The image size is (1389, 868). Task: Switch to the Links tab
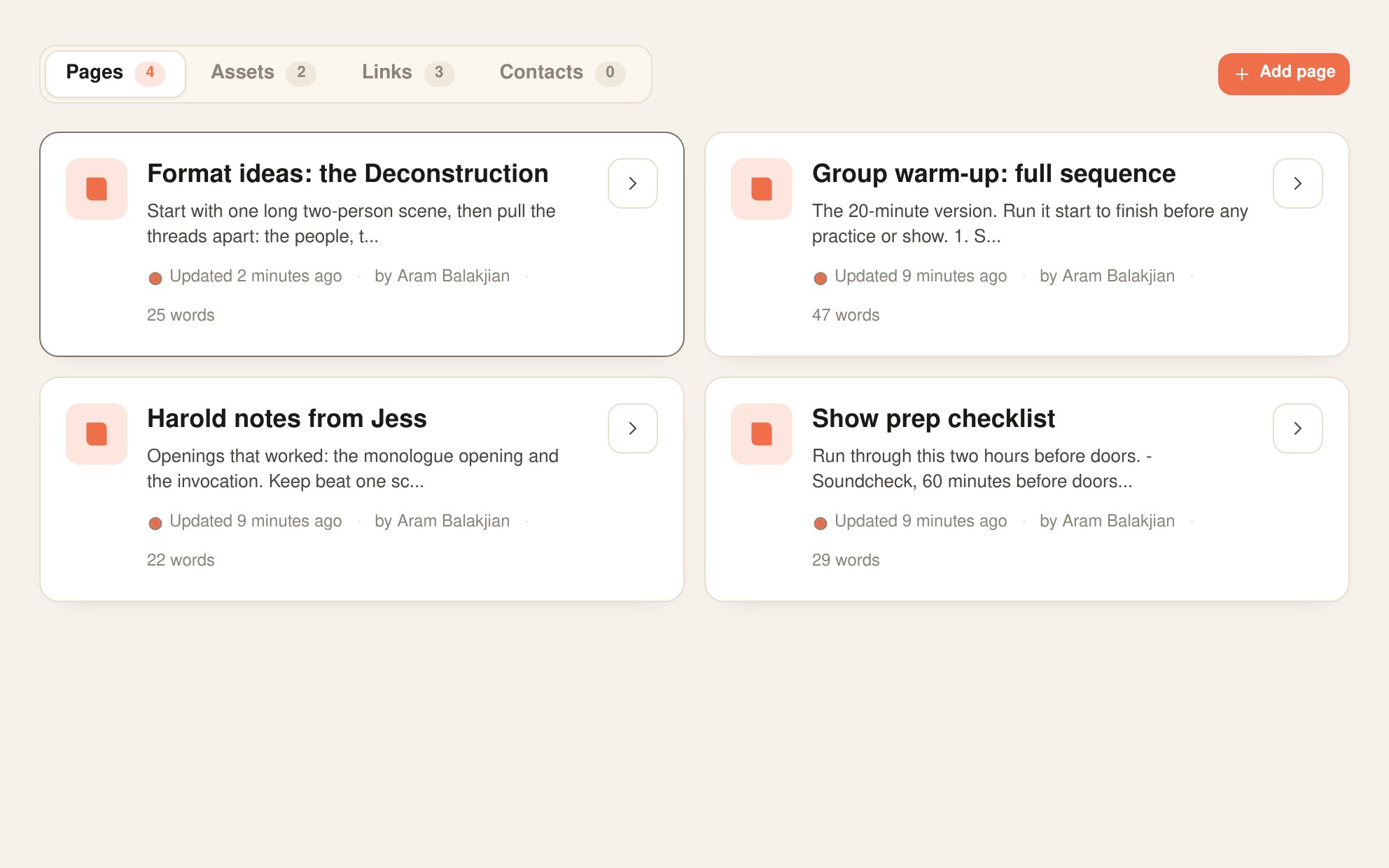point(408,73)
